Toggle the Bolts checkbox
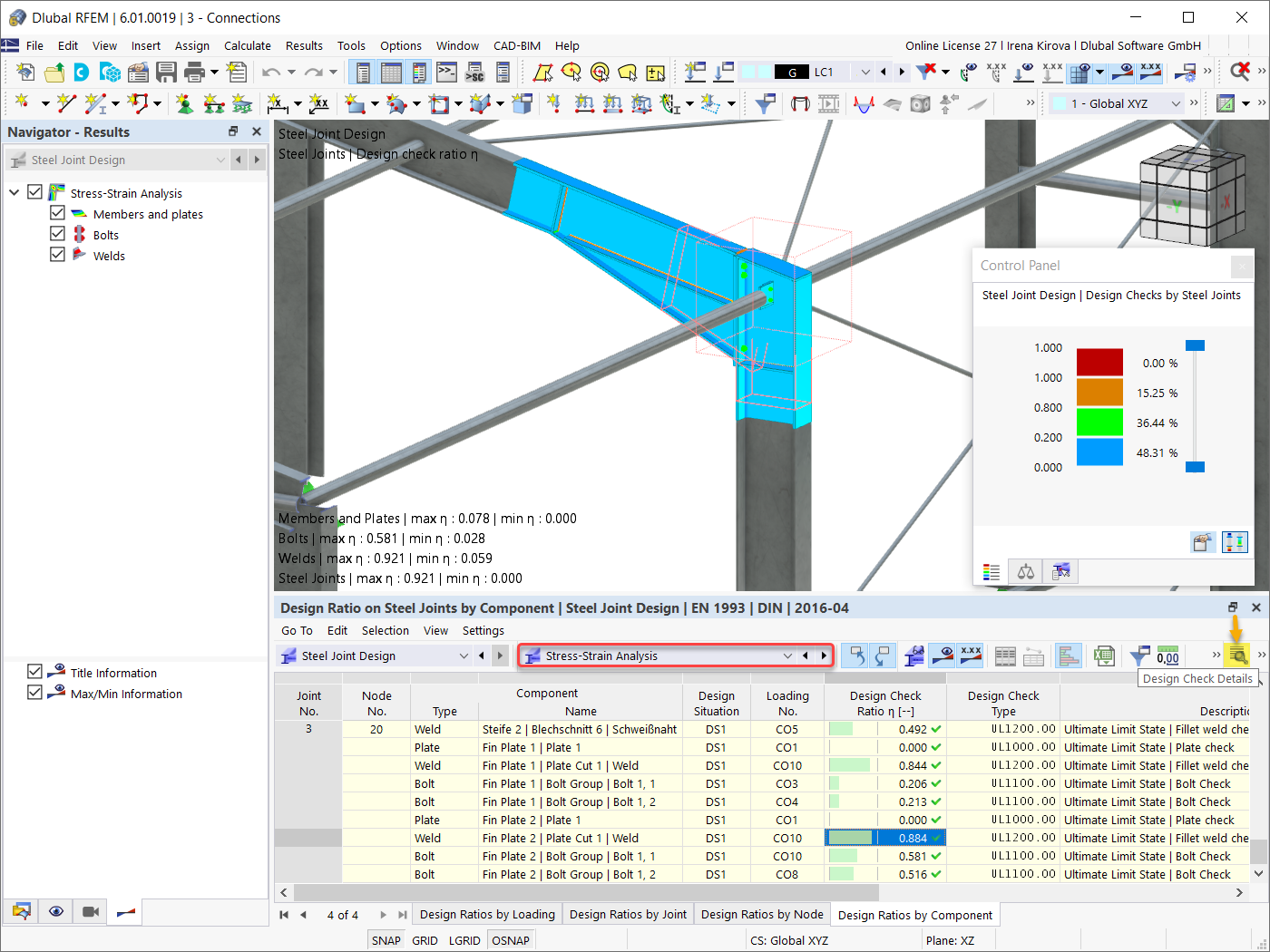This screenshot has height=952, width=1270. (x=57, y=233)
